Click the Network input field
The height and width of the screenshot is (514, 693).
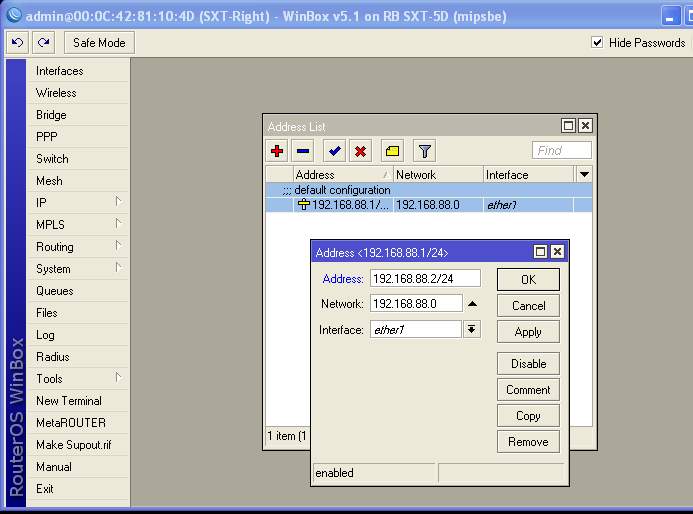point(416,304)
